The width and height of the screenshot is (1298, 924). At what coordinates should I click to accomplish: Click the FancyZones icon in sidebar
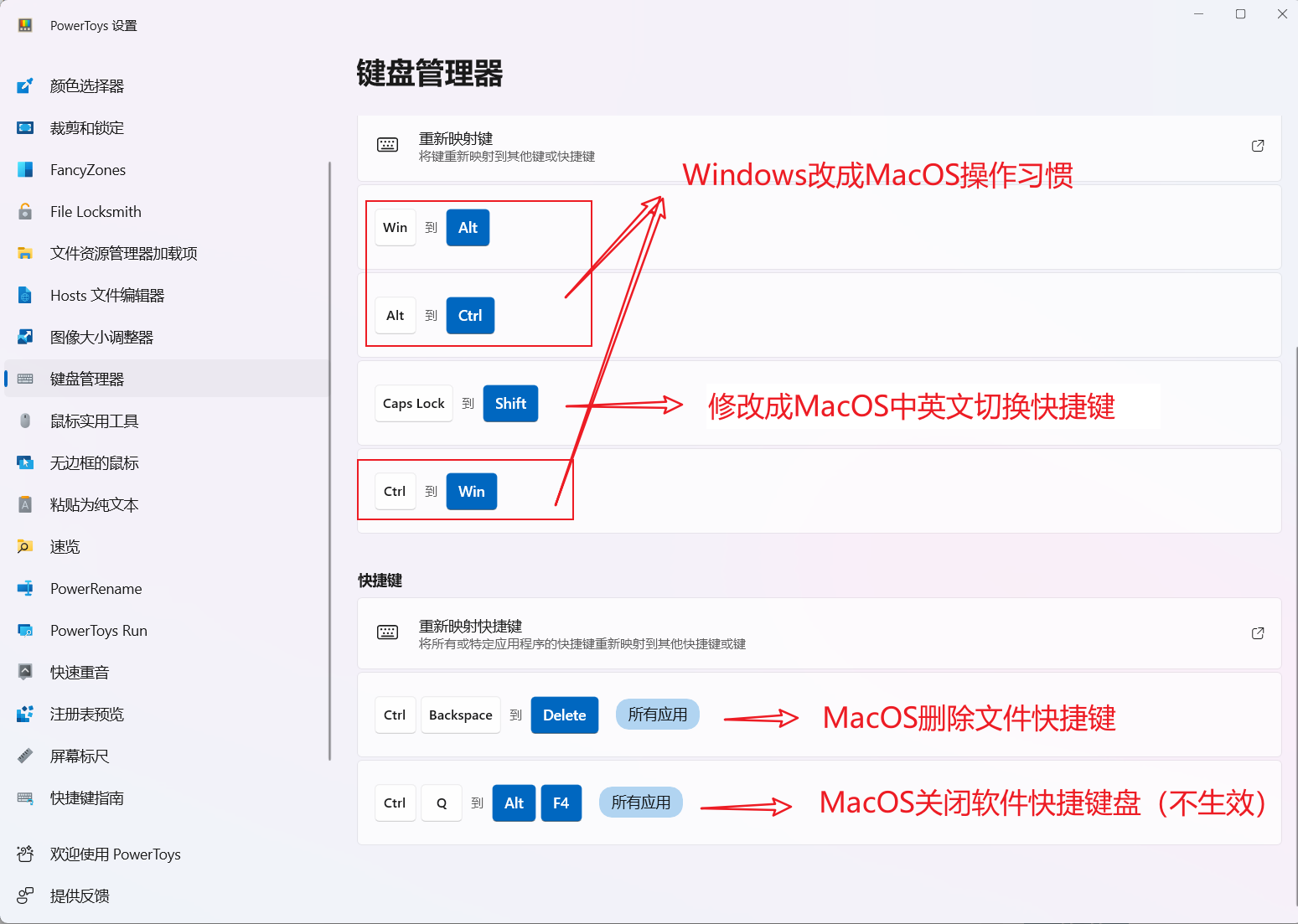pyautogui.click(x=25, y=169)
